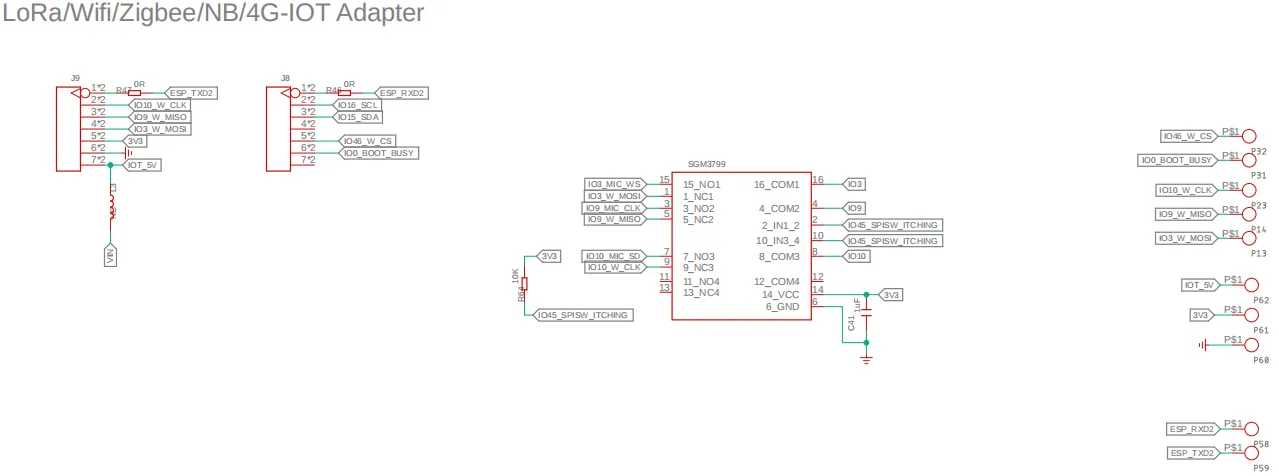Click the J9 connector symbol
Screen dimensions: 1279x476
pos(68,128)
